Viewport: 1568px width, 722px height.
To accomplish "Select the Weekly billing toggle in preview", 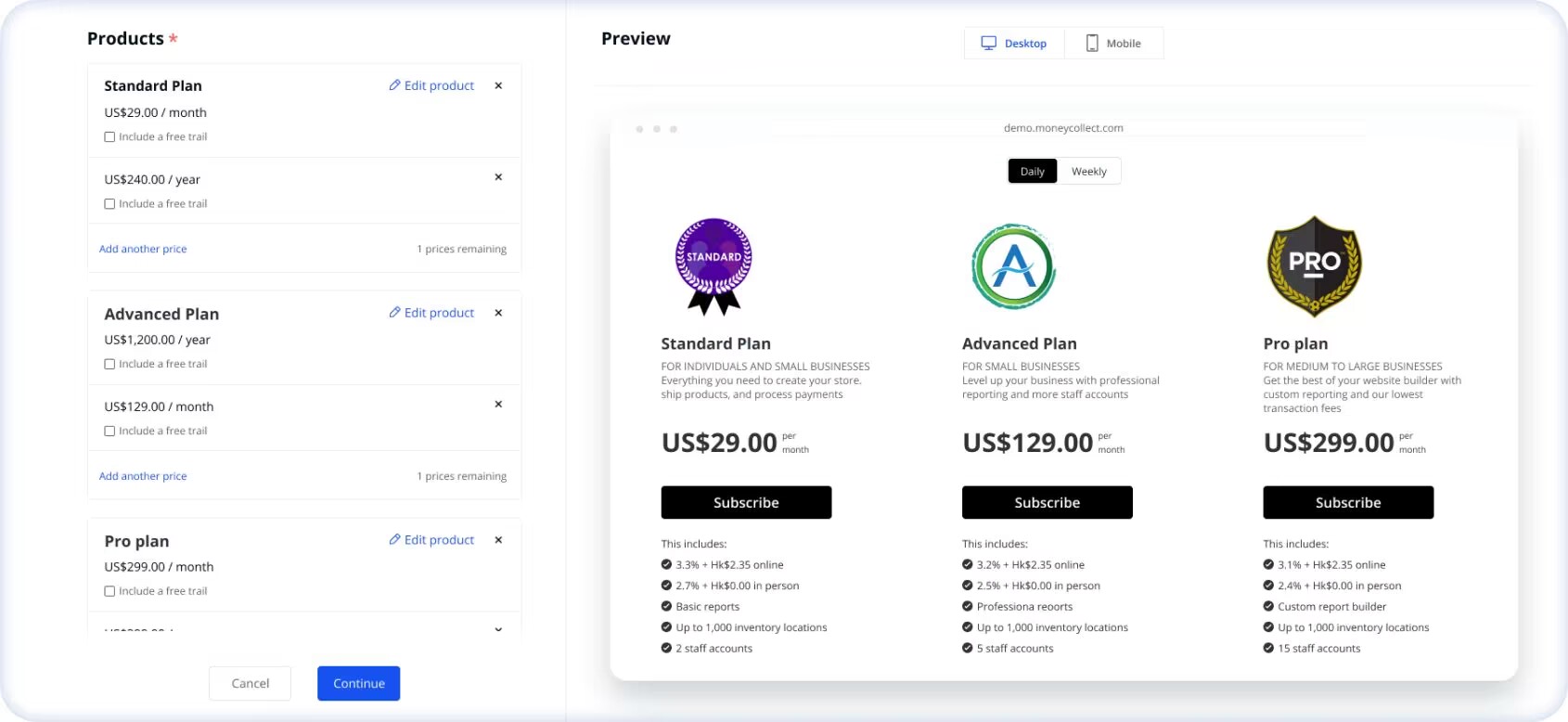I will [x=1088, y=172].
